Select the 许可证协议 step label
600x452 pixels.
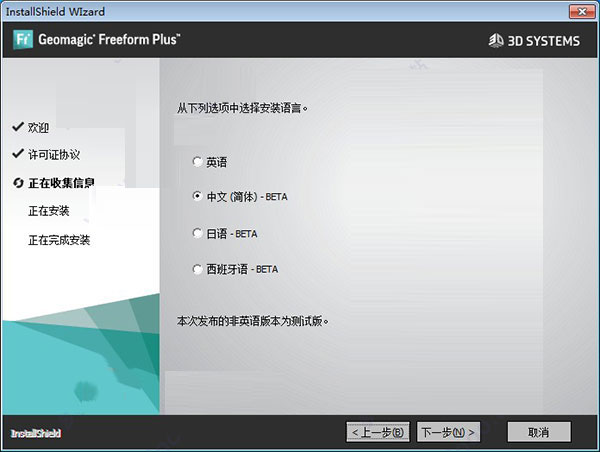53,155
